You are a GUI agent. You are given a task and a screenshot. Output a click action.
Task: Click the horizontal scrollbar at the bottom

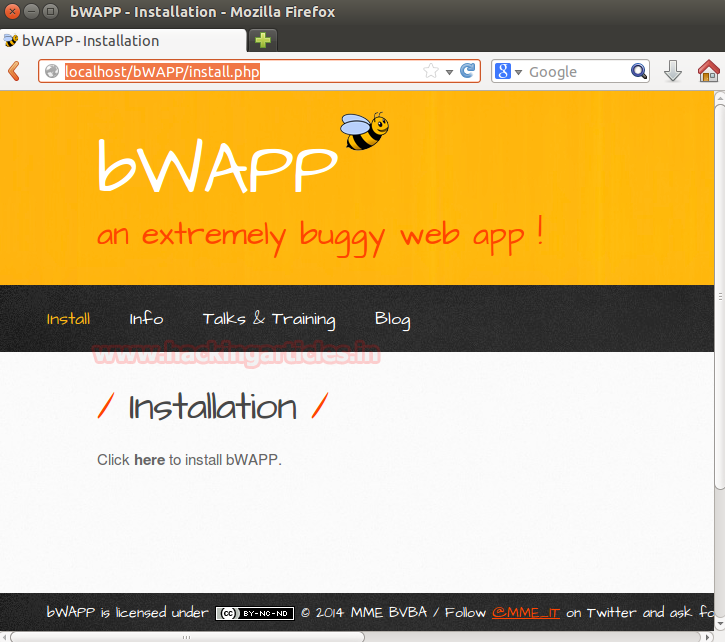pos(187,637)
